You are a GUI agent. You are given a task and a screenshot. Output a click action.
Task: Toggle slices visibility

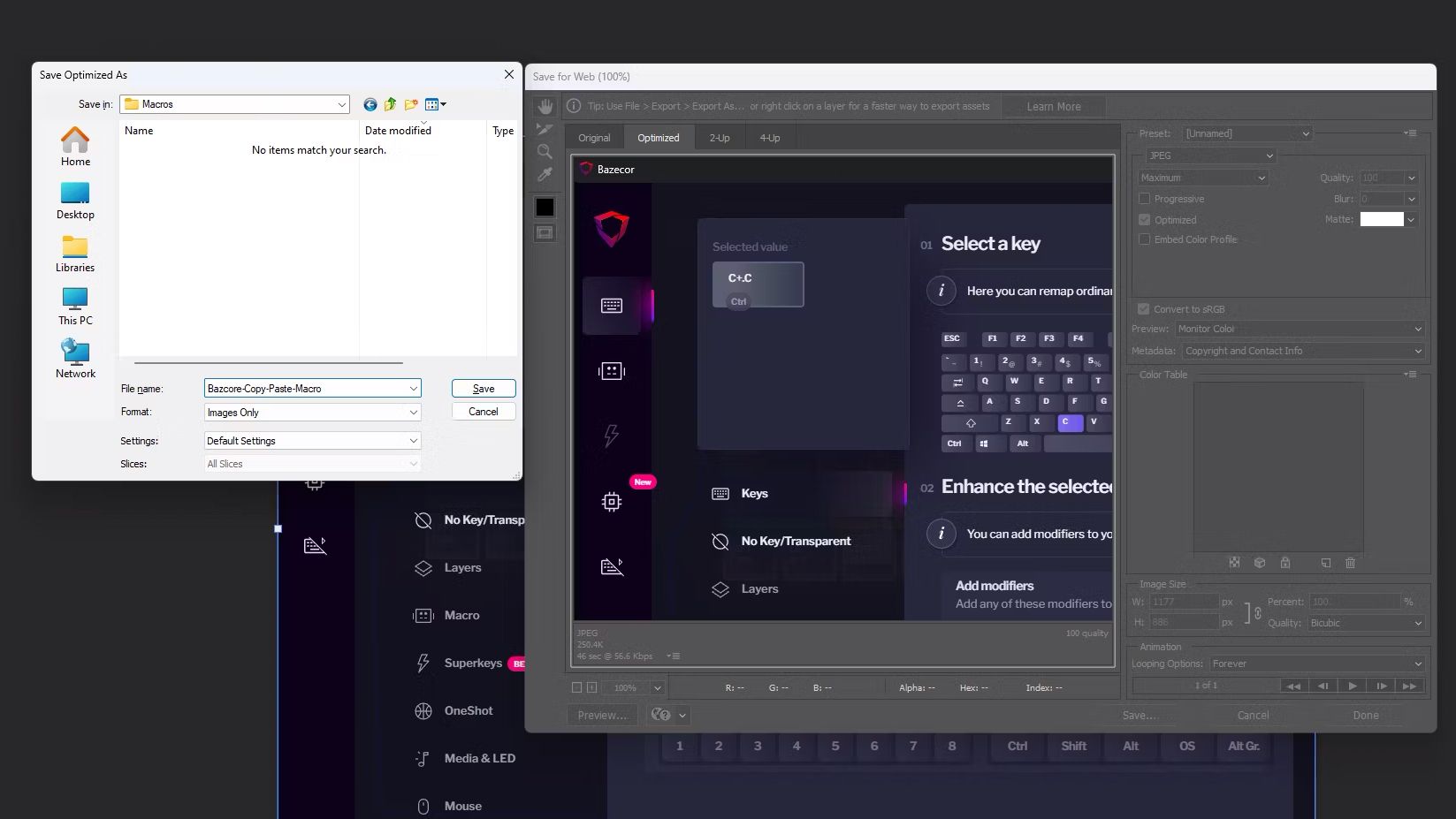point(545,231)
